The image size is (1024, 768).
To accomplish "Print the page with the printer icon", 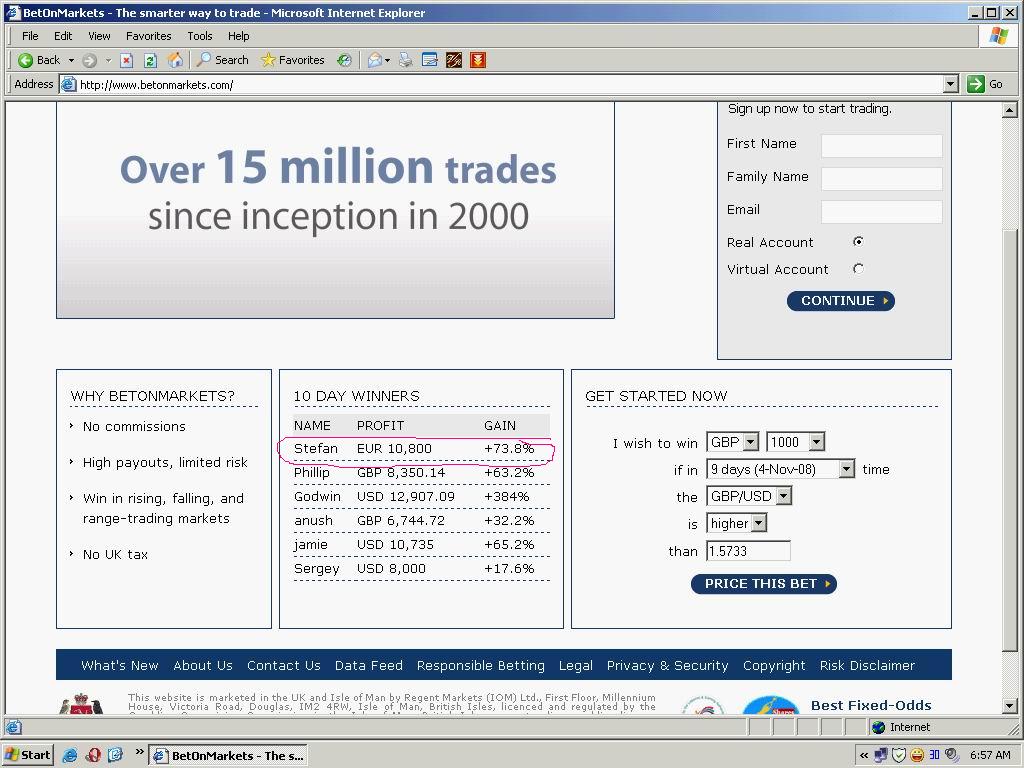I will click(x=406, y=60).
